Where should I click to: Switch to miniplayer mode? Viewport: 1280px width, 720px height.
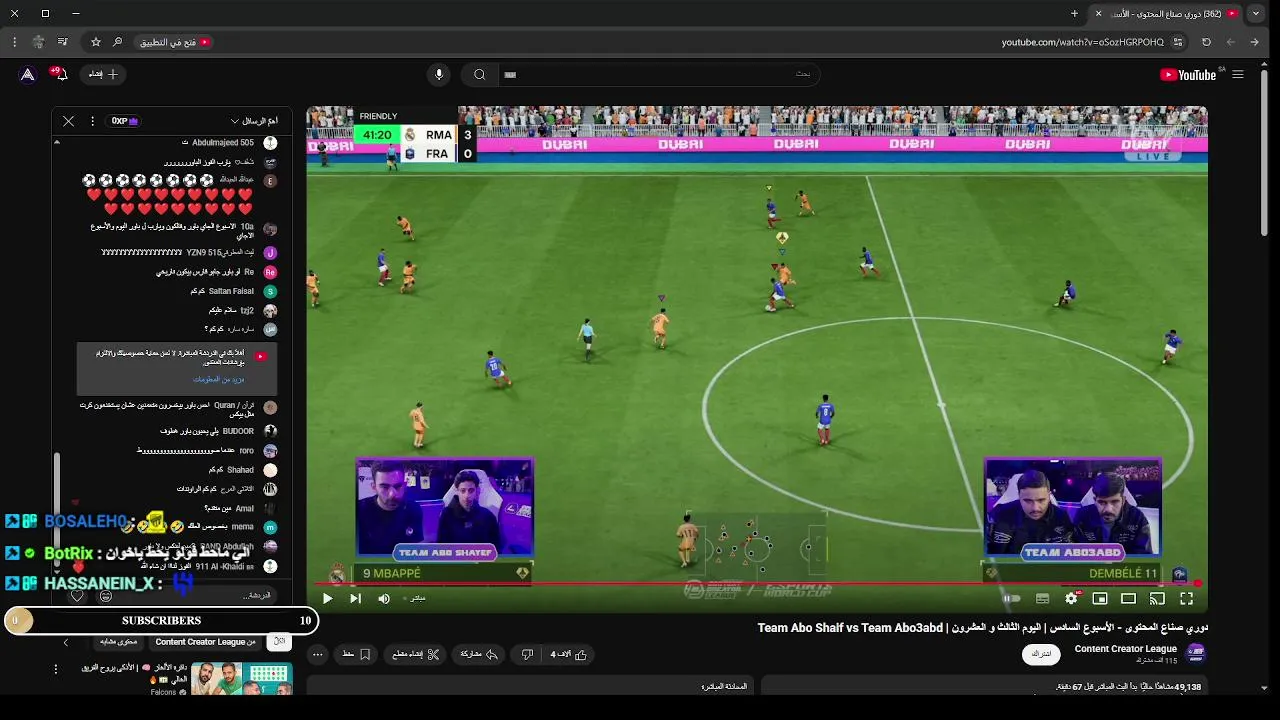1100,599
